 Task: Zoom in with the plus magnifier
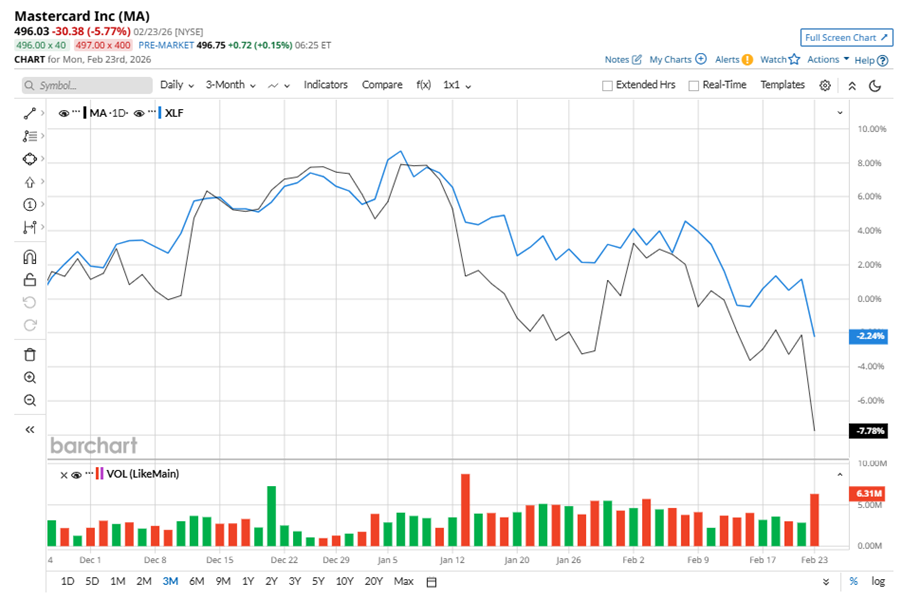pyautogui.click(x=29, y=378)
